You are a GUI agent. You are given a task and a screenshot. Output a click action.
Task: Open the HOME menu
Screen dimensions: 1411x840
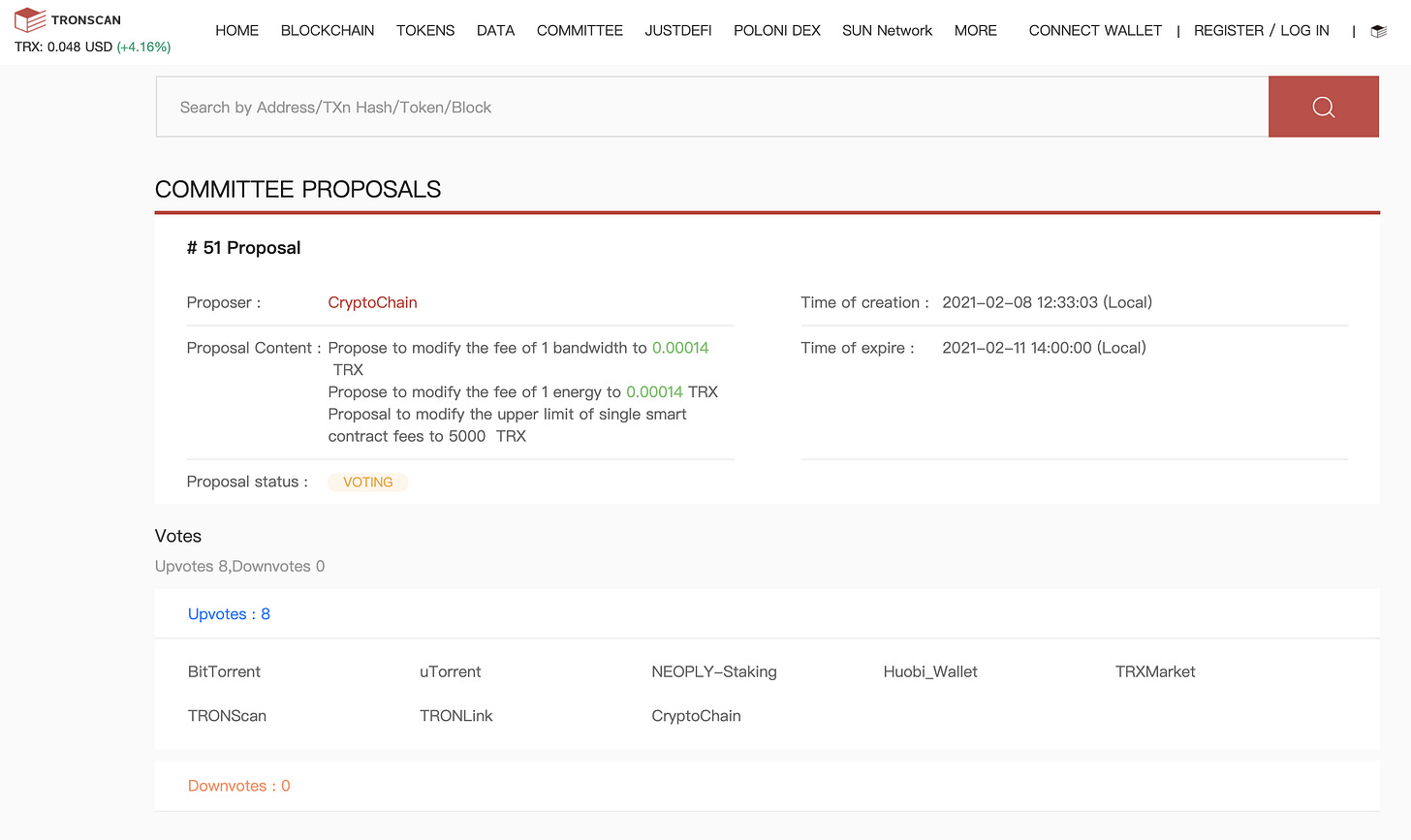point(236,31)
